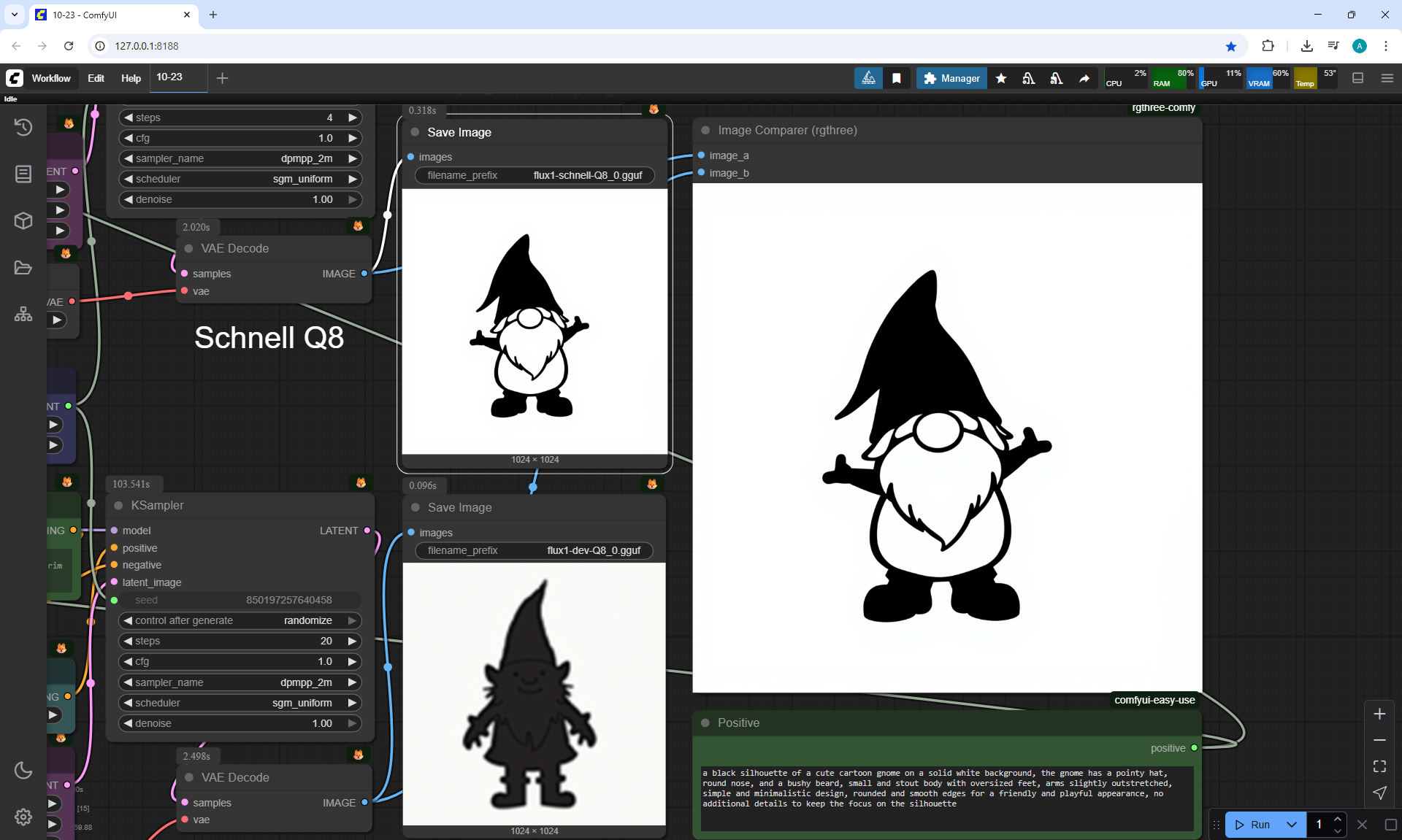
Task: Collapse the KSampler node via its dot
Action: 118,506
